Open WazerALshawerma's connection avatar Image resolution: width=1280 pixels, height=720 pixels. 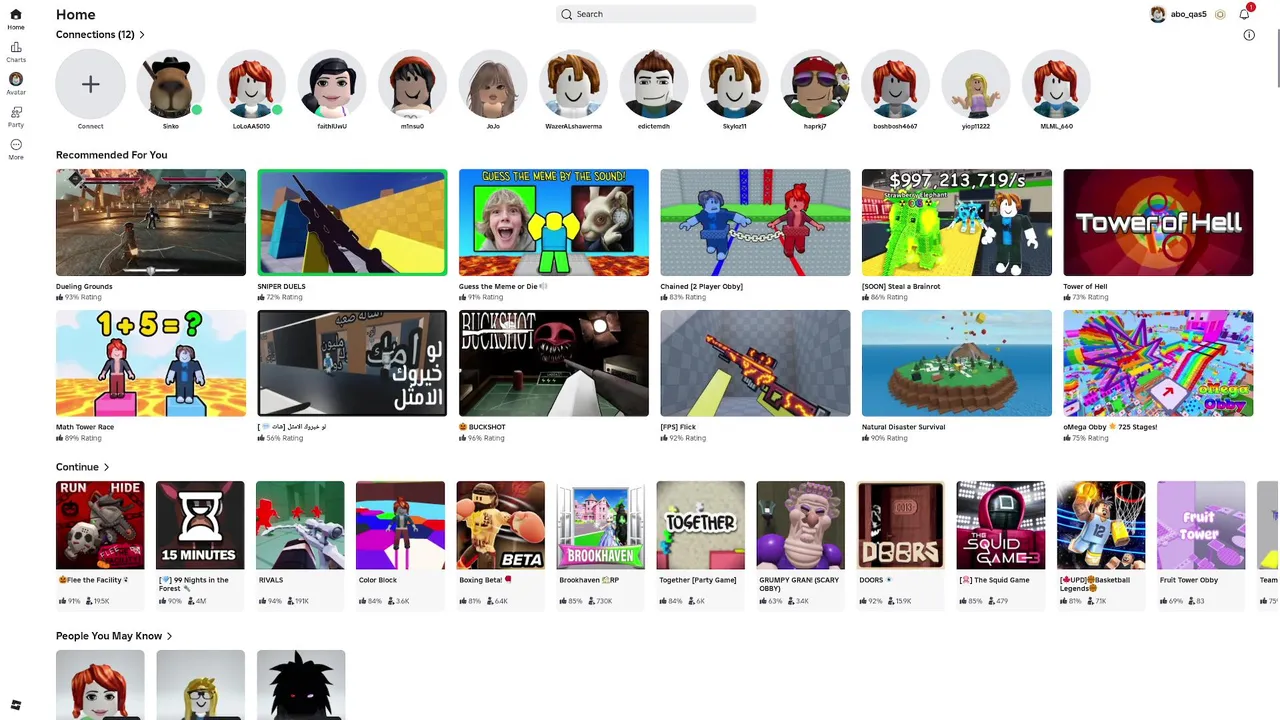[573, 84]
